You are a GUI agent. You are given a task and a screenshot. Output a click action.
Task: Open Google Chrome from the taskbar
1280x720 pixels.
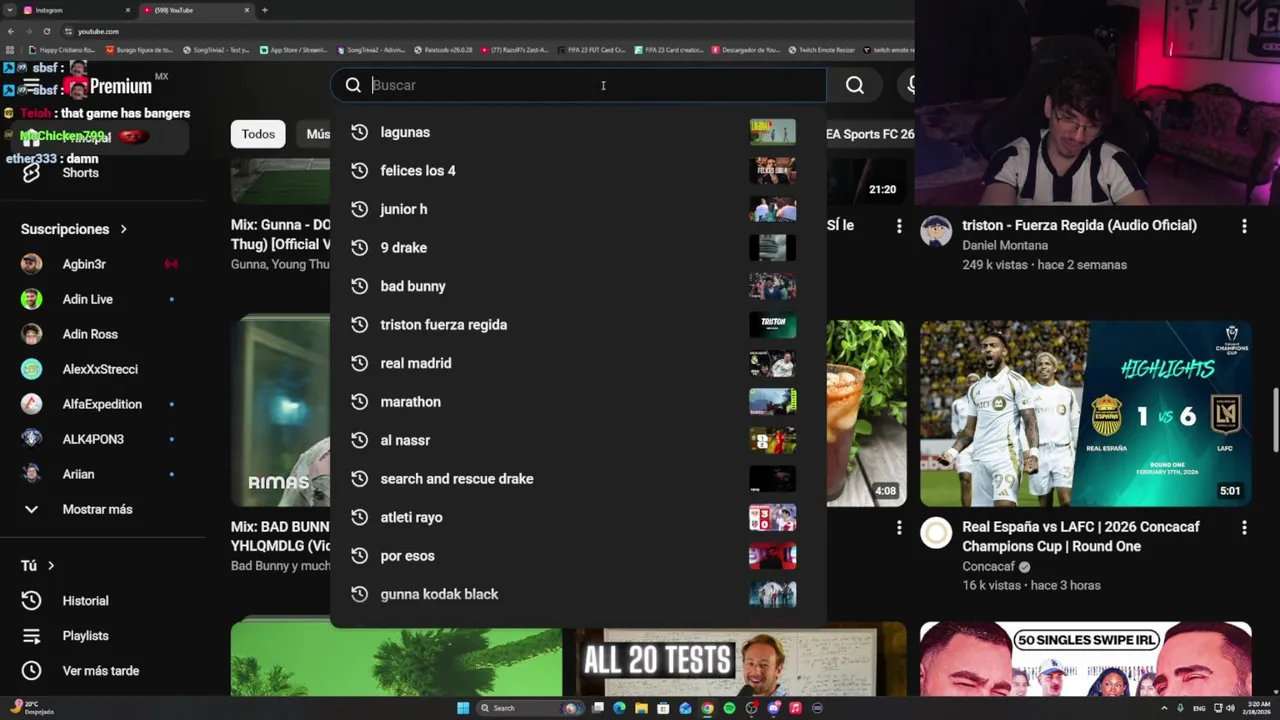coord(707,708)
